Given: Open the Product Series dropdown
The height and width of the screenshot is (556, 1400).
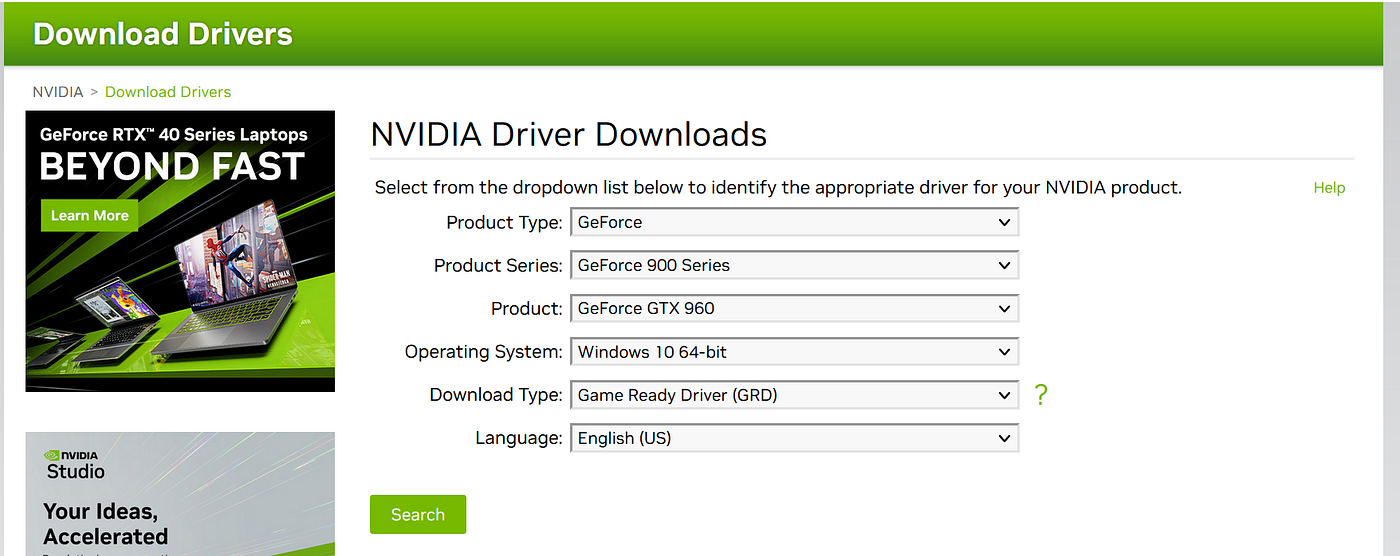Looking at the screenshot, I should point(794,265).
